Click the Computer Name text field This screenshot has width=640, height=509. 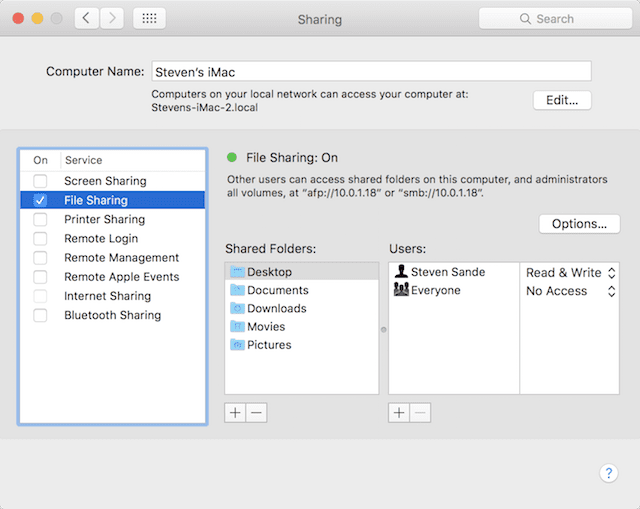pos(371,71)
